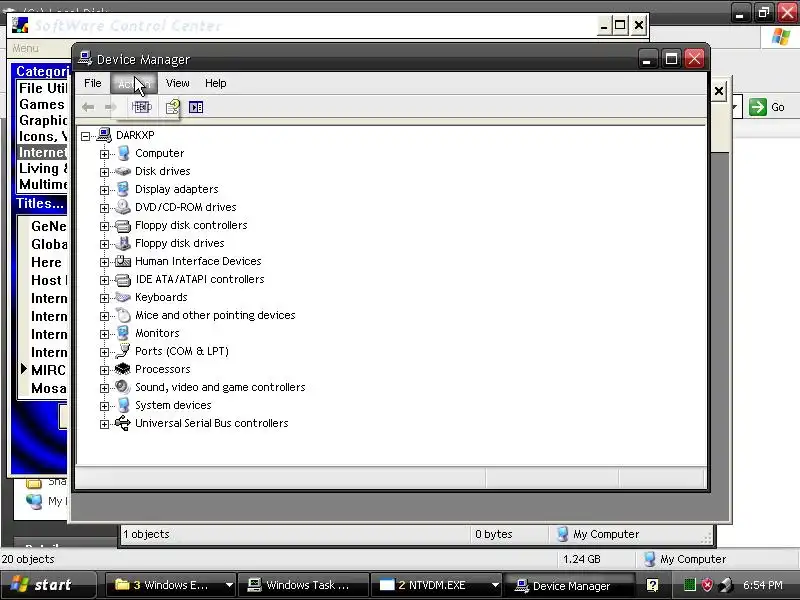Click the Computer category icon
The width and height of the screenshot is (800, 600).
123,153
